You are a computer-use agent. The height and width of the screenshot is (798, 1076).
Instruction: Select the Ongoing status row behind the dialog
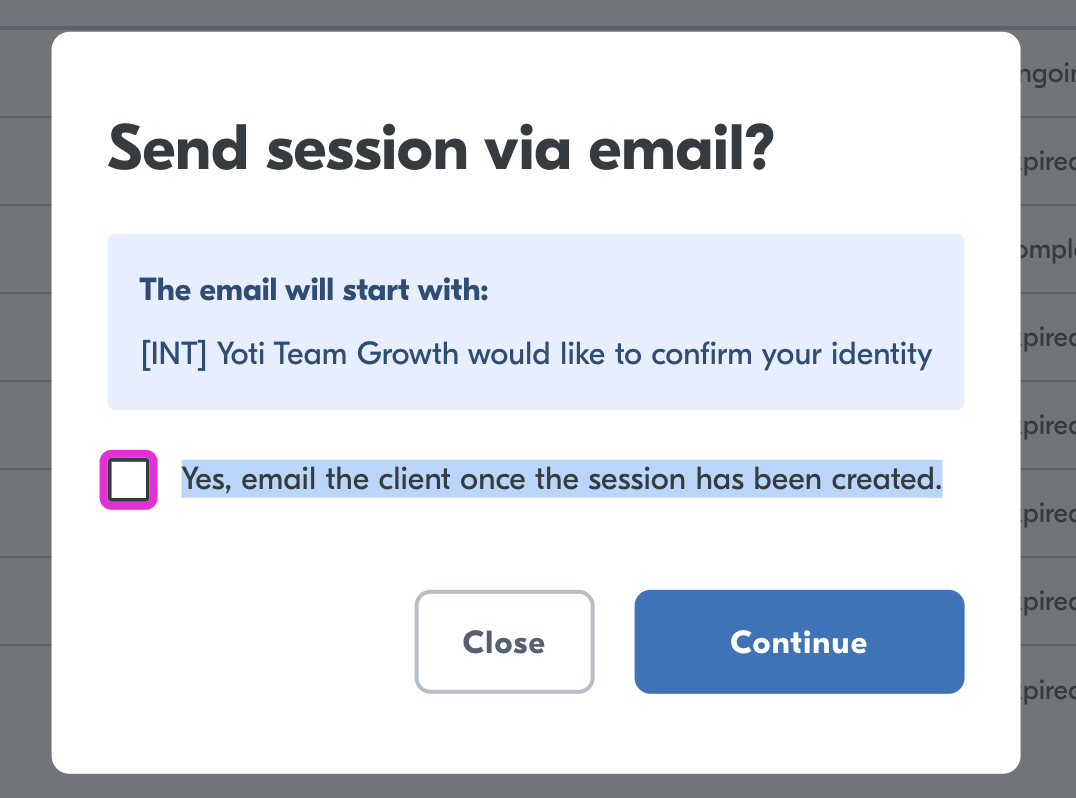pos(1047,74)
